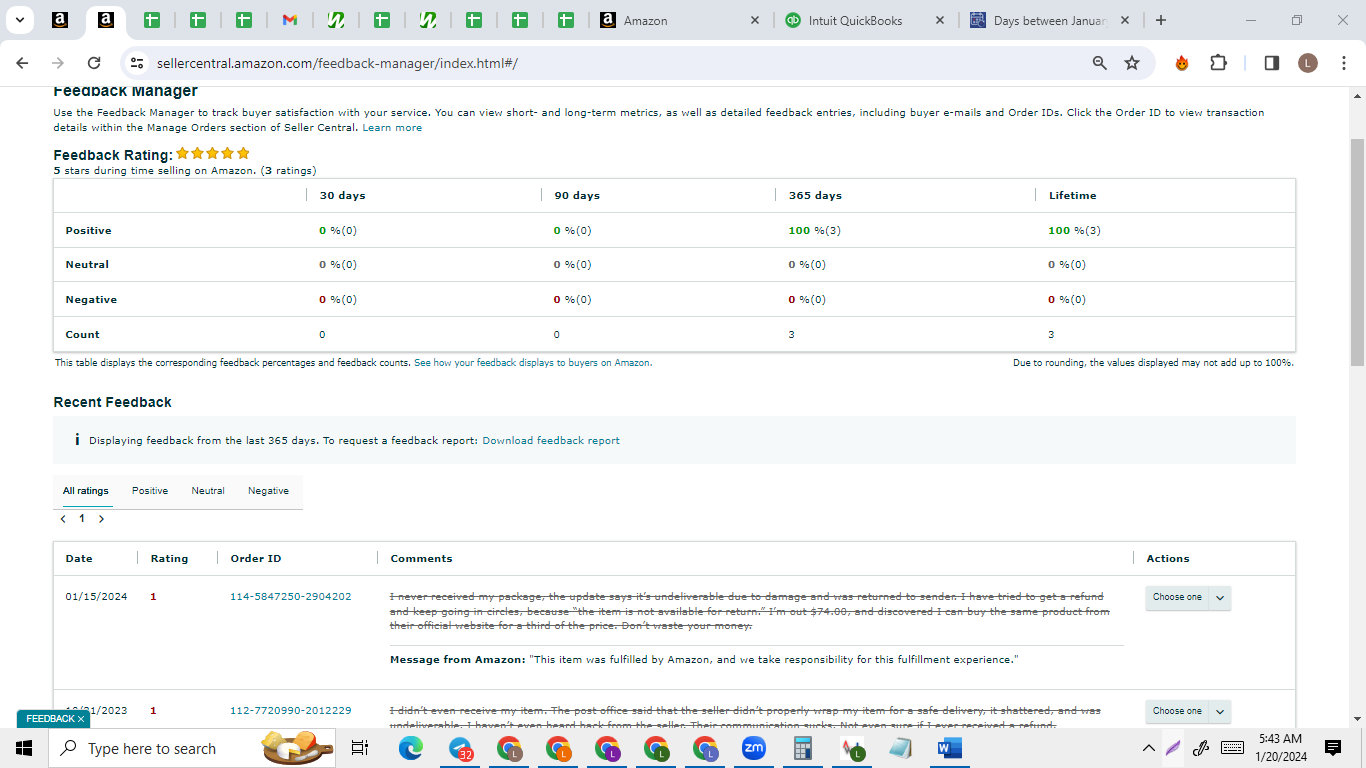
Task: Go to previous feedback page arrow
Action: (x=63, y=519)
